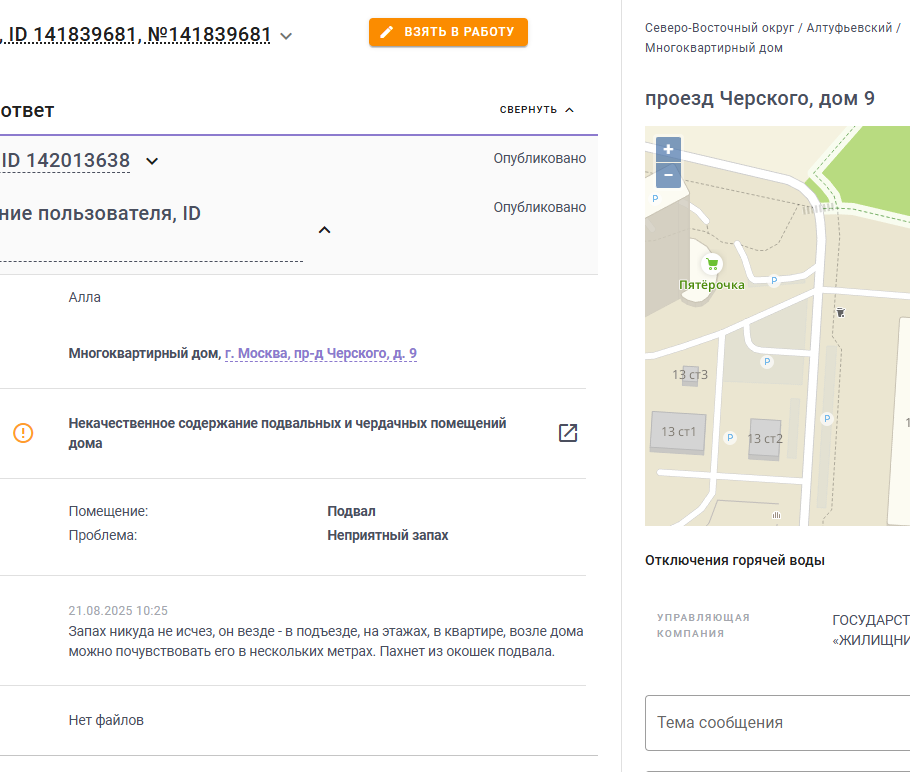Click parking marker near 13 ст2 building
The height and width of the screenshot is (772, 910).
[x=730, y=438]
